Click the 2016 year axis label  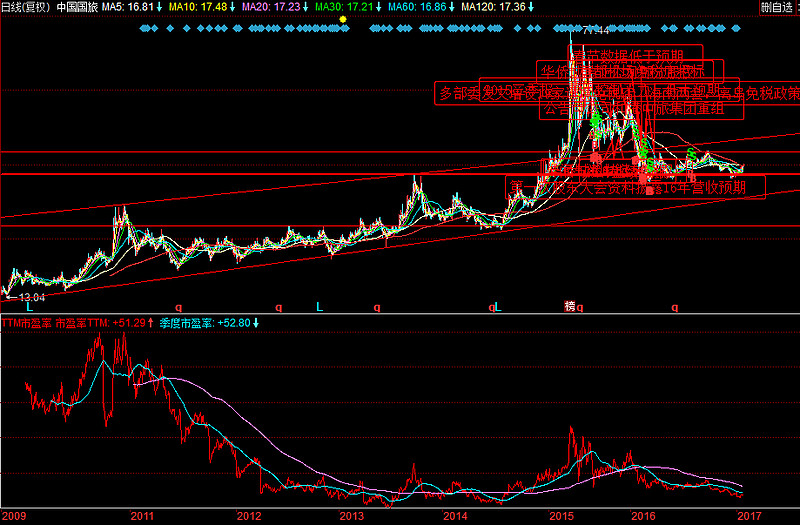click(x=644, y=516)
